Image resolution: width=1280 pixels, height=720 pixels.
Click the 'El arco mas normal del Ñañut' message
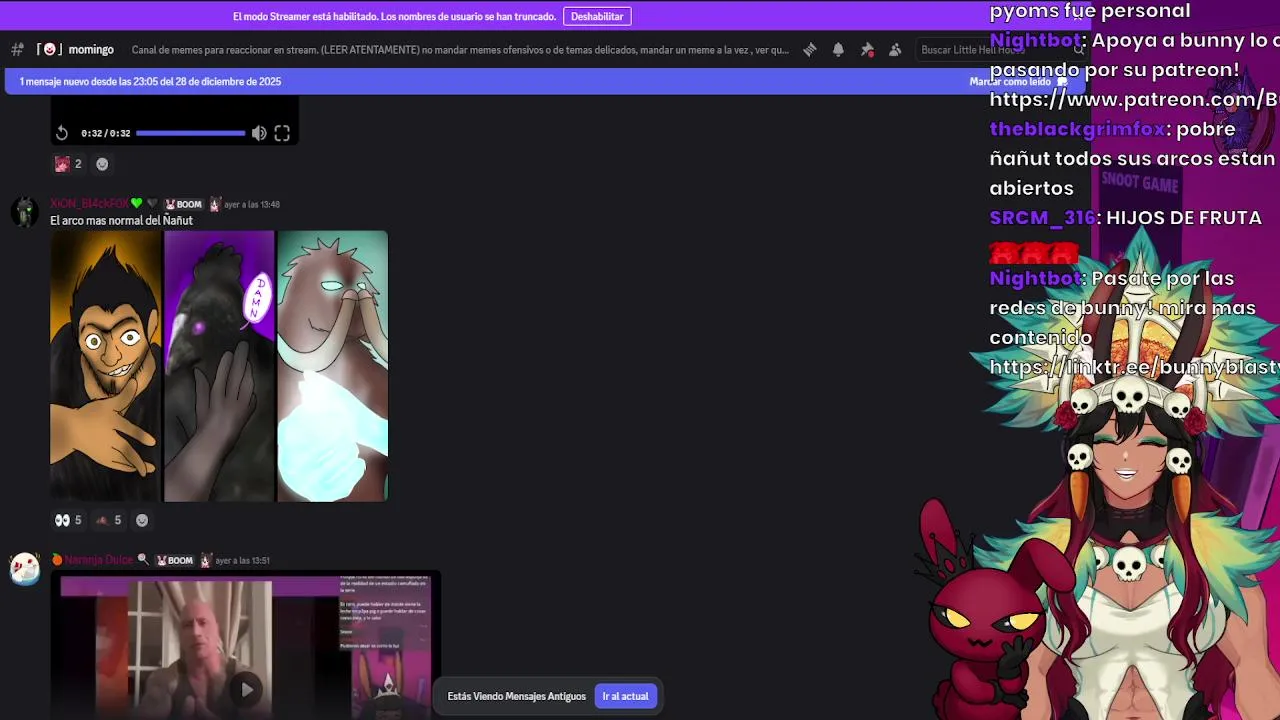121,220
